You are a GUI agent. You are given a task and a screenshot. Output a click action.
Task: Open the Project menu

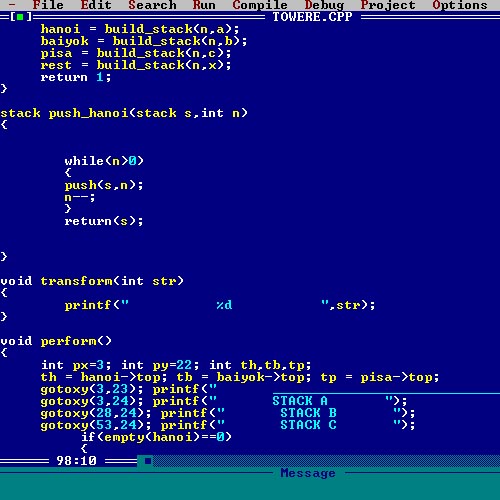click(x=388, y=5)
